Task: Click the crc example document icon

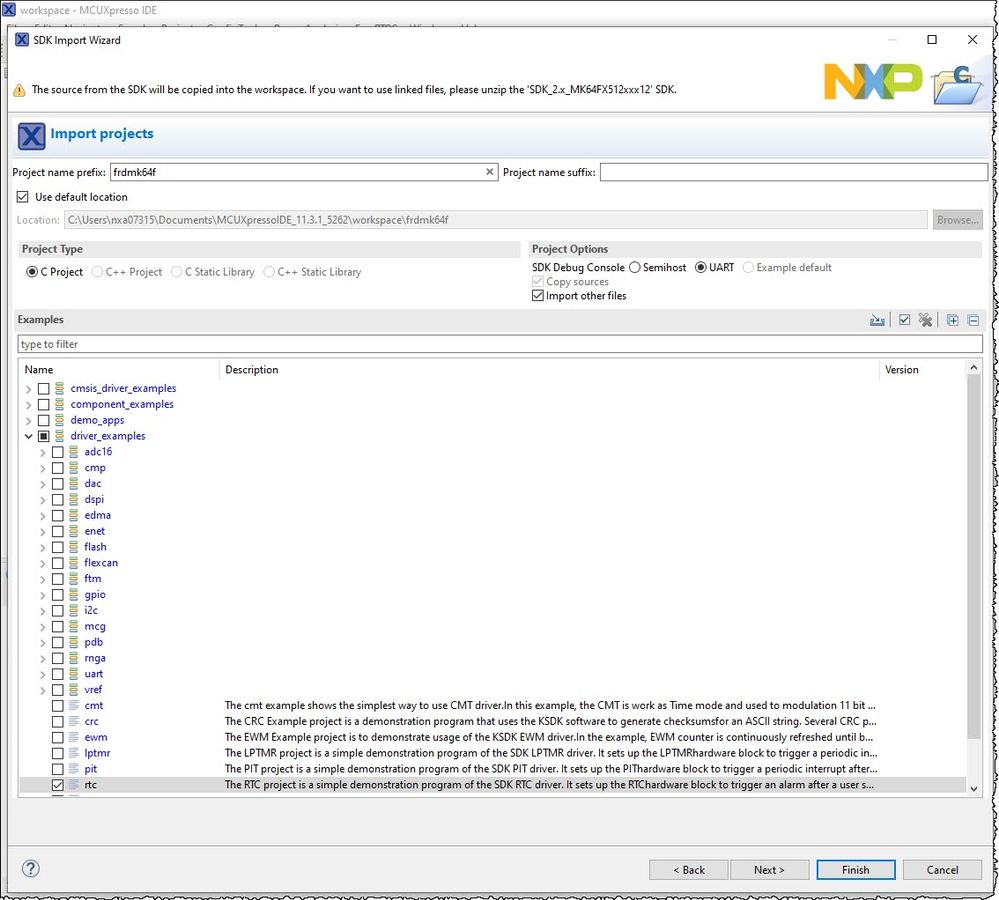Action: pyautogui.click(x=73, y=721)
